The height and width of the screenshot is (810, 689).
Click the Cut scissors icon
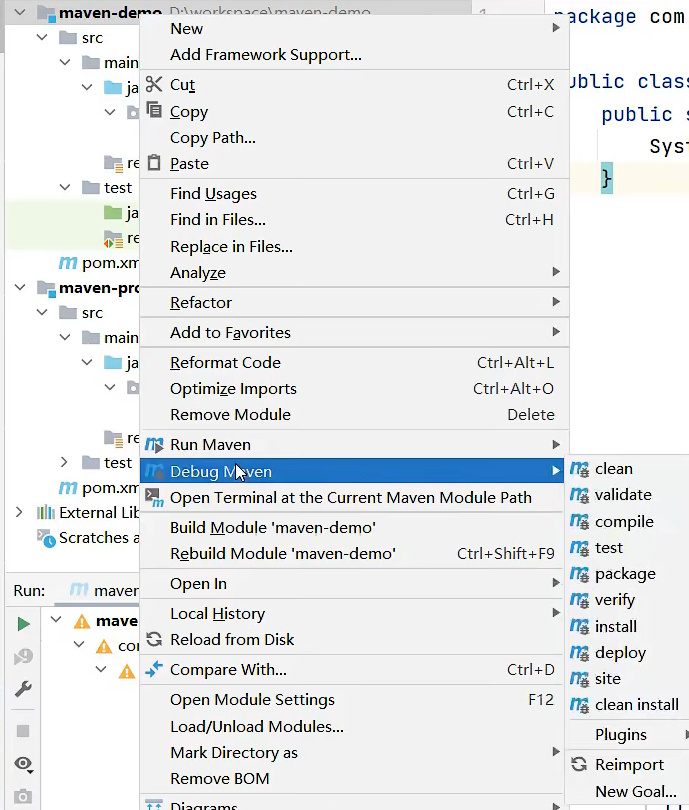pos(154,85)
